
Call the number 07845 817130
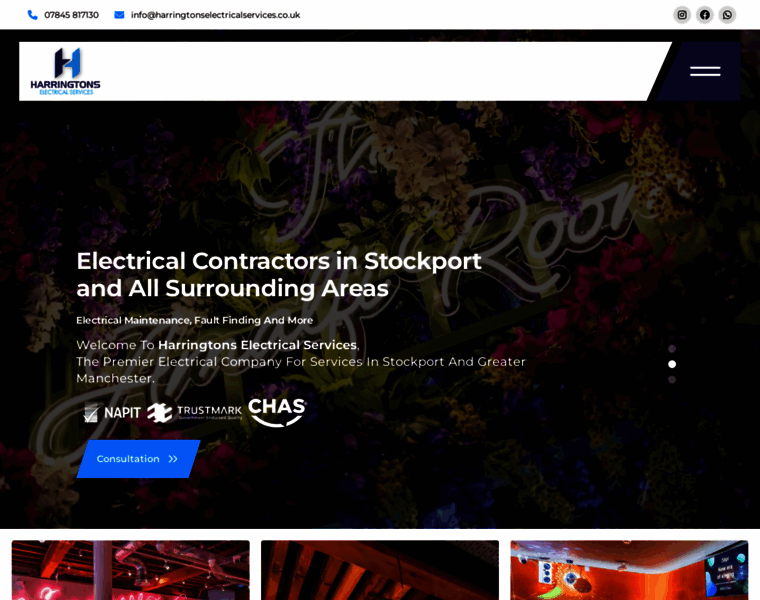point(71,15)
